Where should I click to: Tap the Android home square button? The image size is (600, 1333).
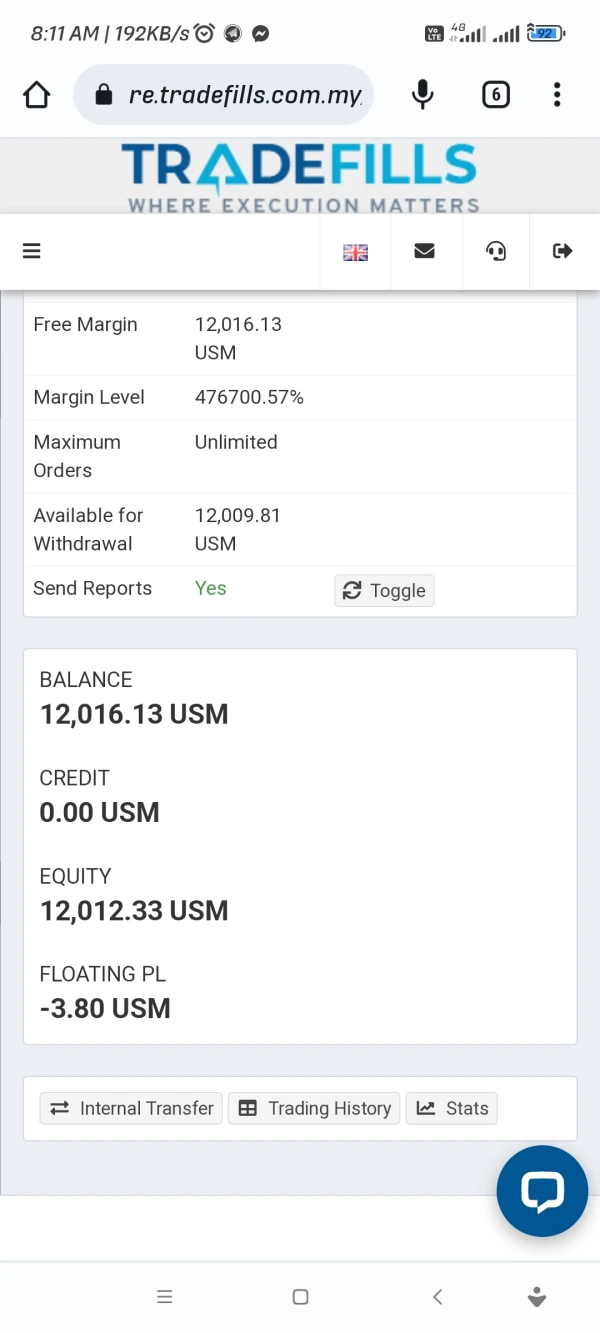point(300,1297)
